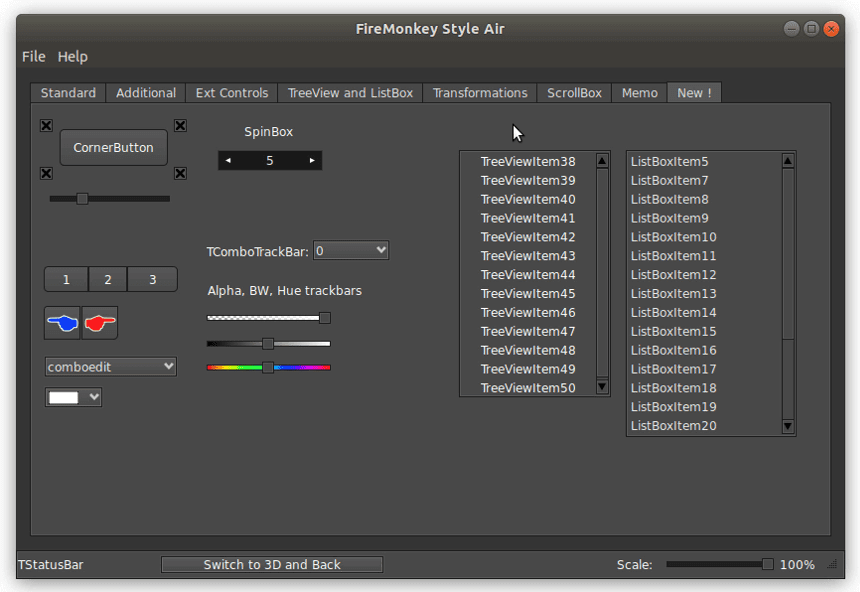
Task: Click ListBox scrollbar down arrow
Action: click(788, 426)
